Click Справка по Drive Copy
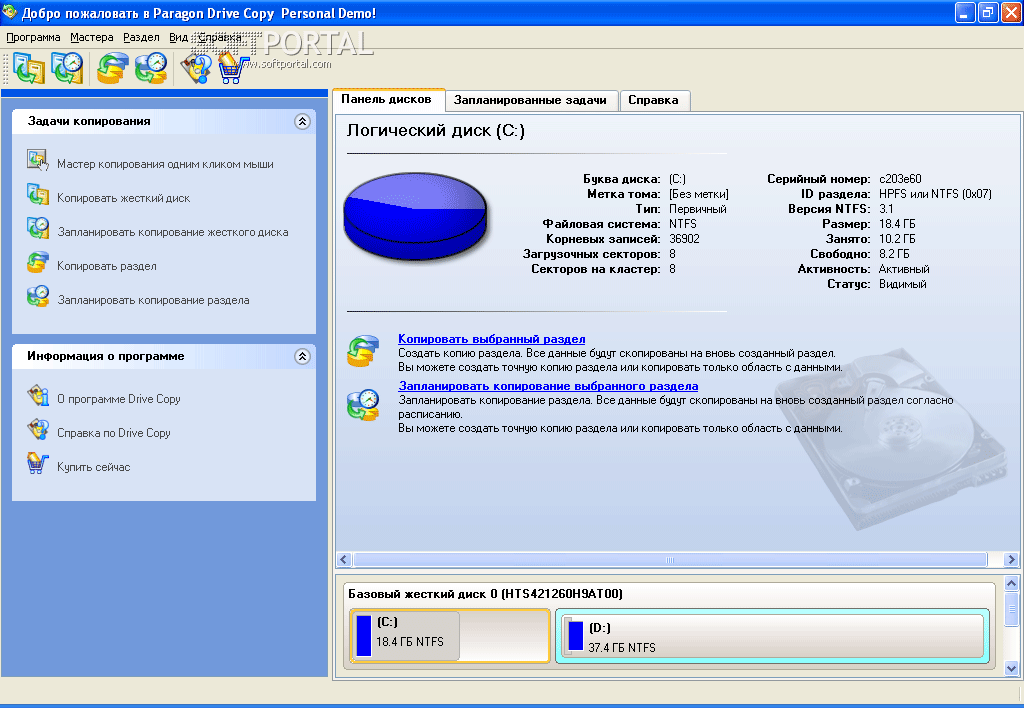Viewport: 1024px width, 708px height. pyautogui.click(x=114, y=432)
